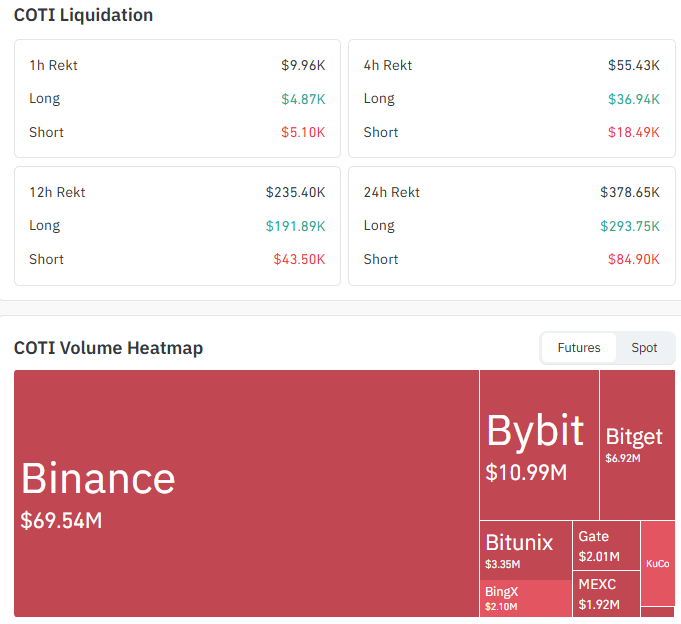
Task: Select the Gate heatmap block
Action: [x=606, y=545]
